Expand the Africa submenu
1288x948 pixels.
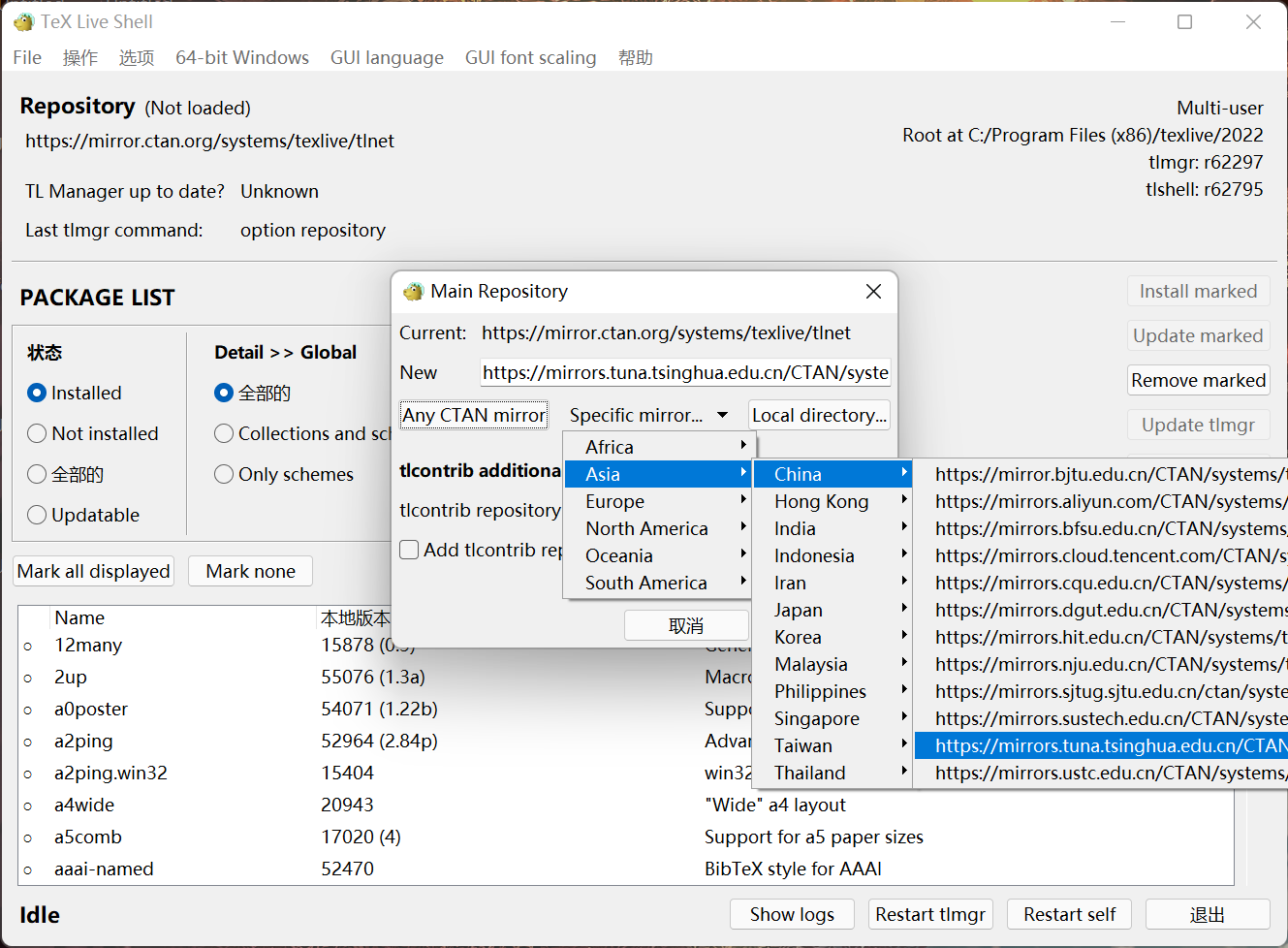point(659,447)
